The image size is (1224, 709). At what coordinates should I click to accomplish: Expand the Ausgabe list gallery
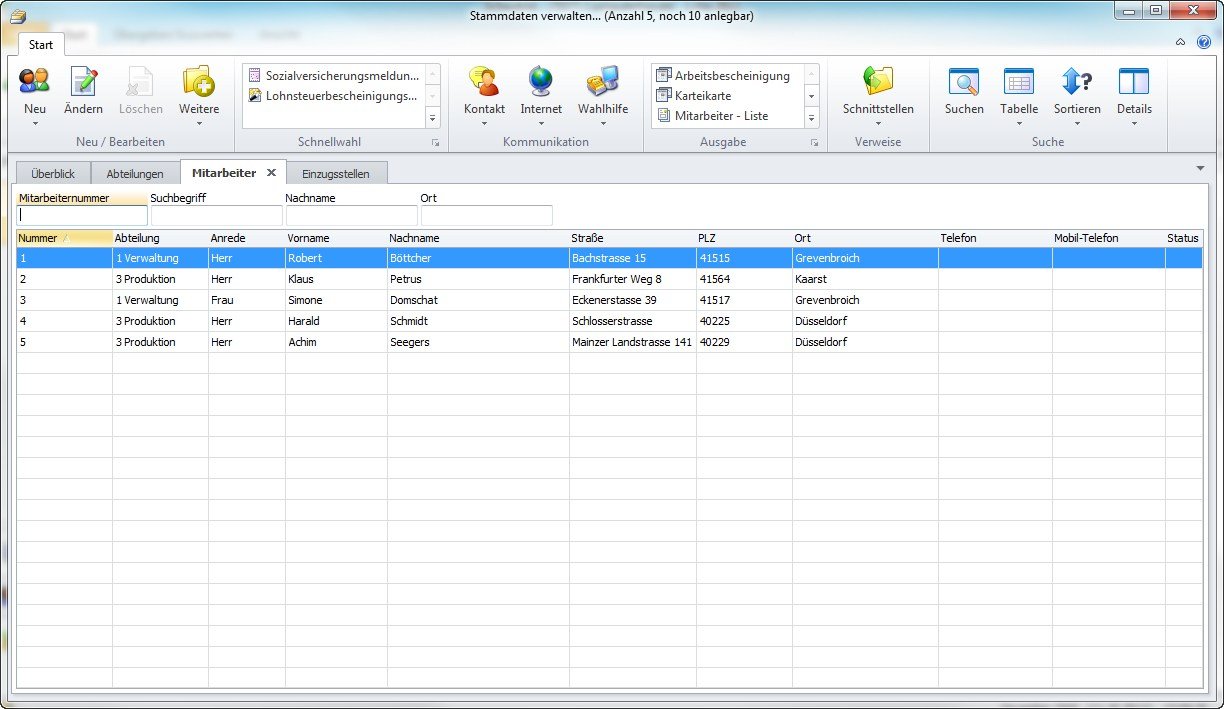pos(812,117)
